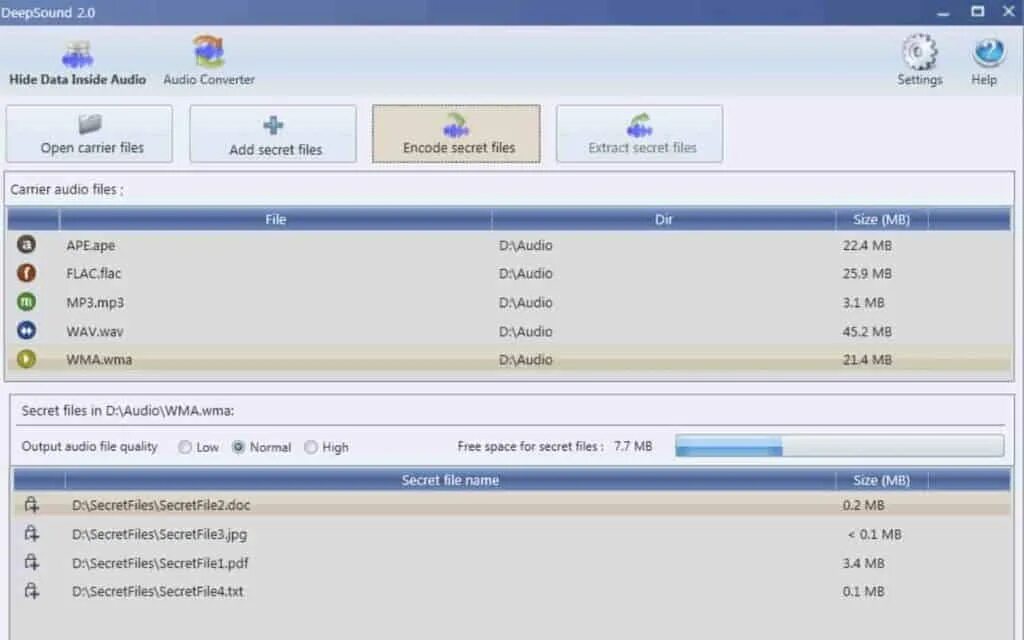Select D:\SecretFiles\SecretFile3.jpg row
Screen dimensions: 1024x640
[512, 534]
